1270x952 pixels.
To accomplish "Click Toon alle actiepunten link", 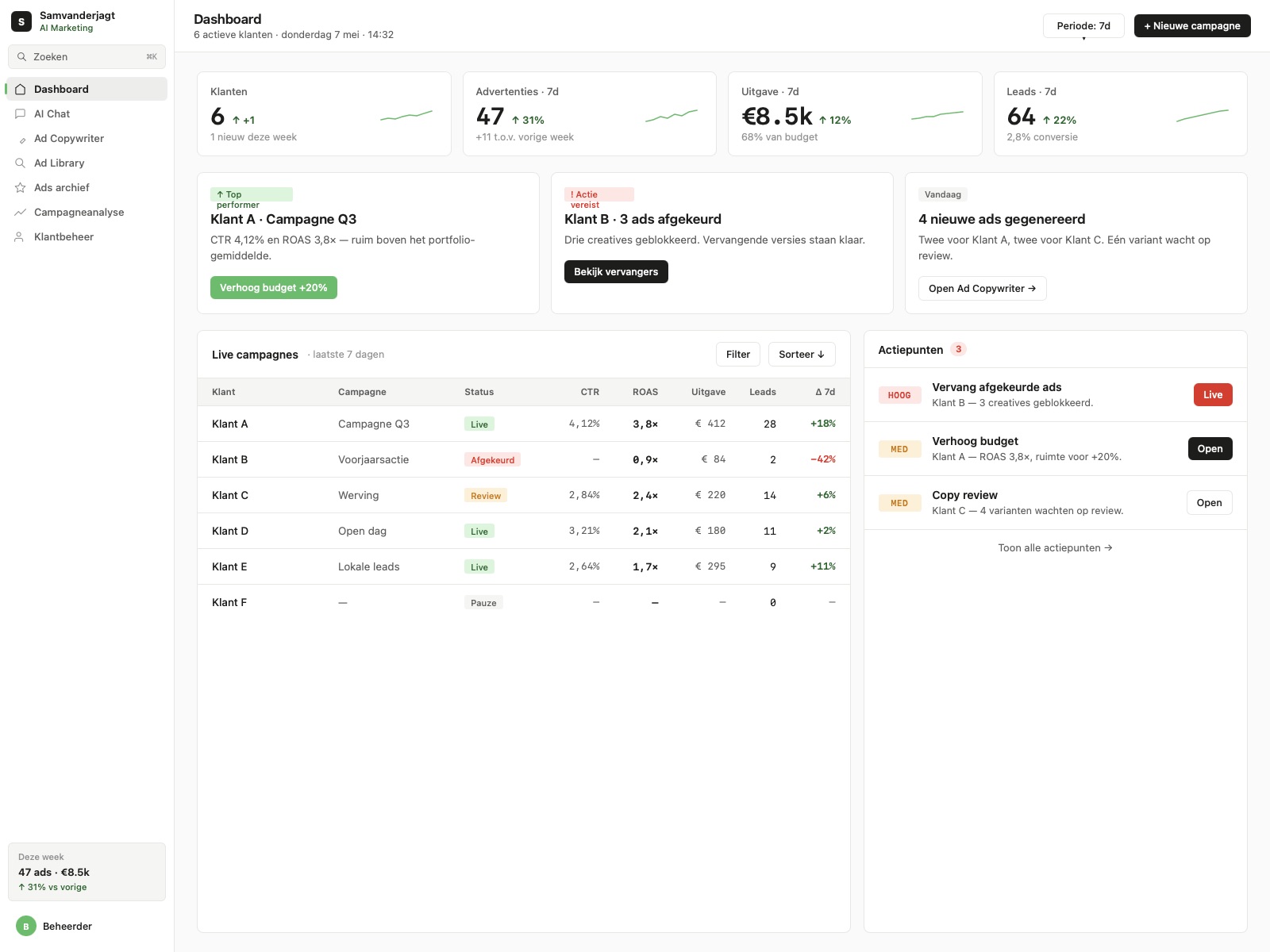I will point(1055,547).
